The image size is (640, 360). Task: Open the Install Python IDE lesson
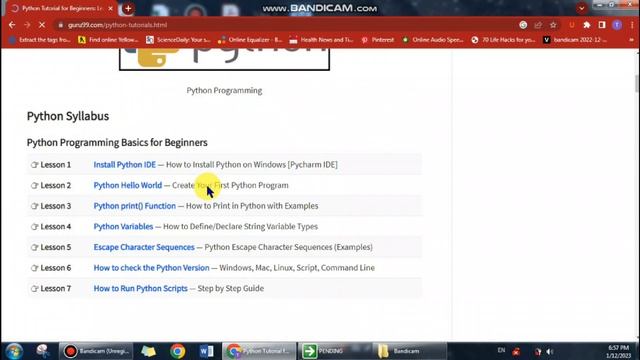(x=124, y=164)
